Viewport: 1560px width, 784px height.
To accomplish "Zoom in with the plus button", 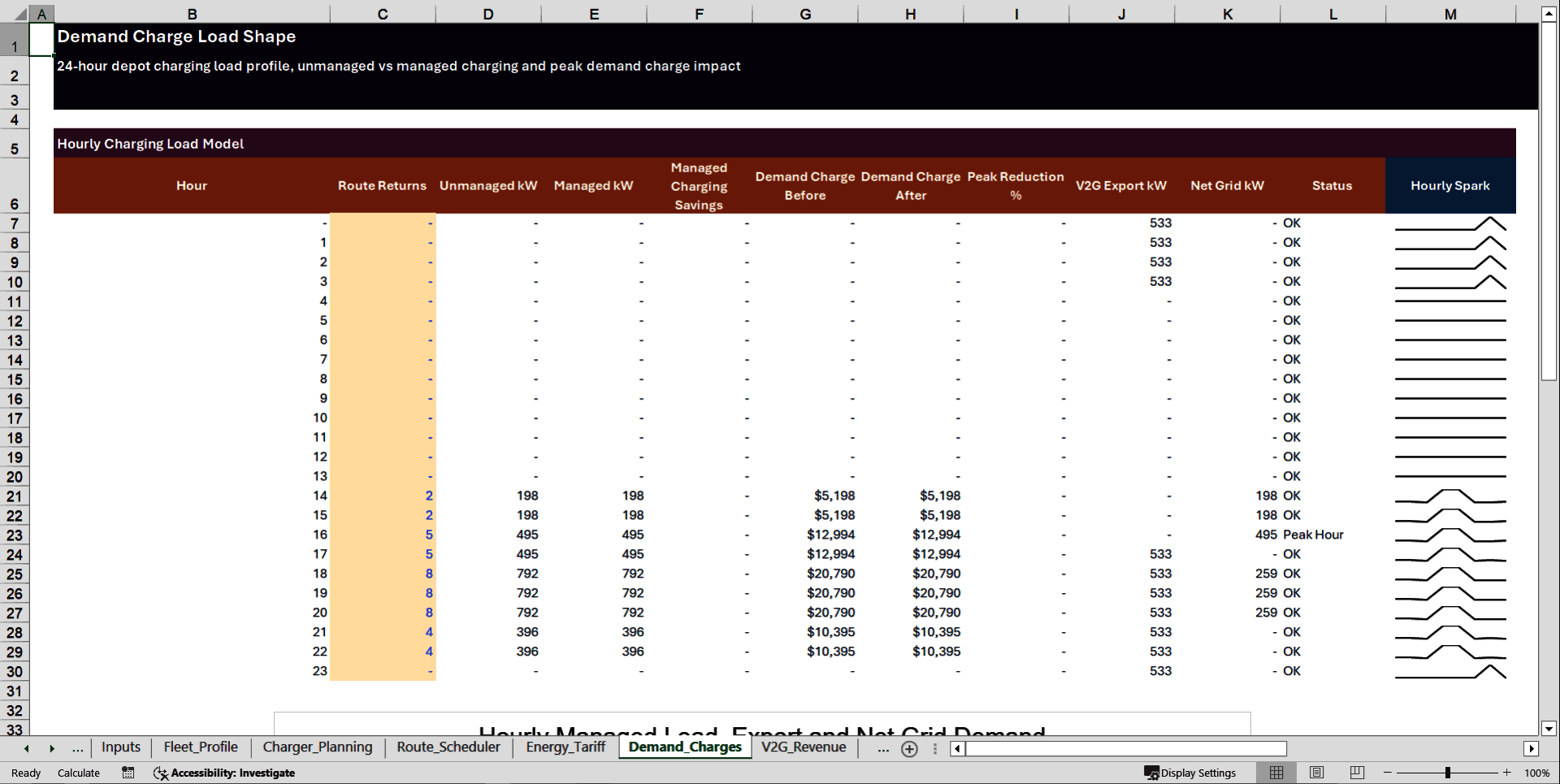I will pos(1507,773).
